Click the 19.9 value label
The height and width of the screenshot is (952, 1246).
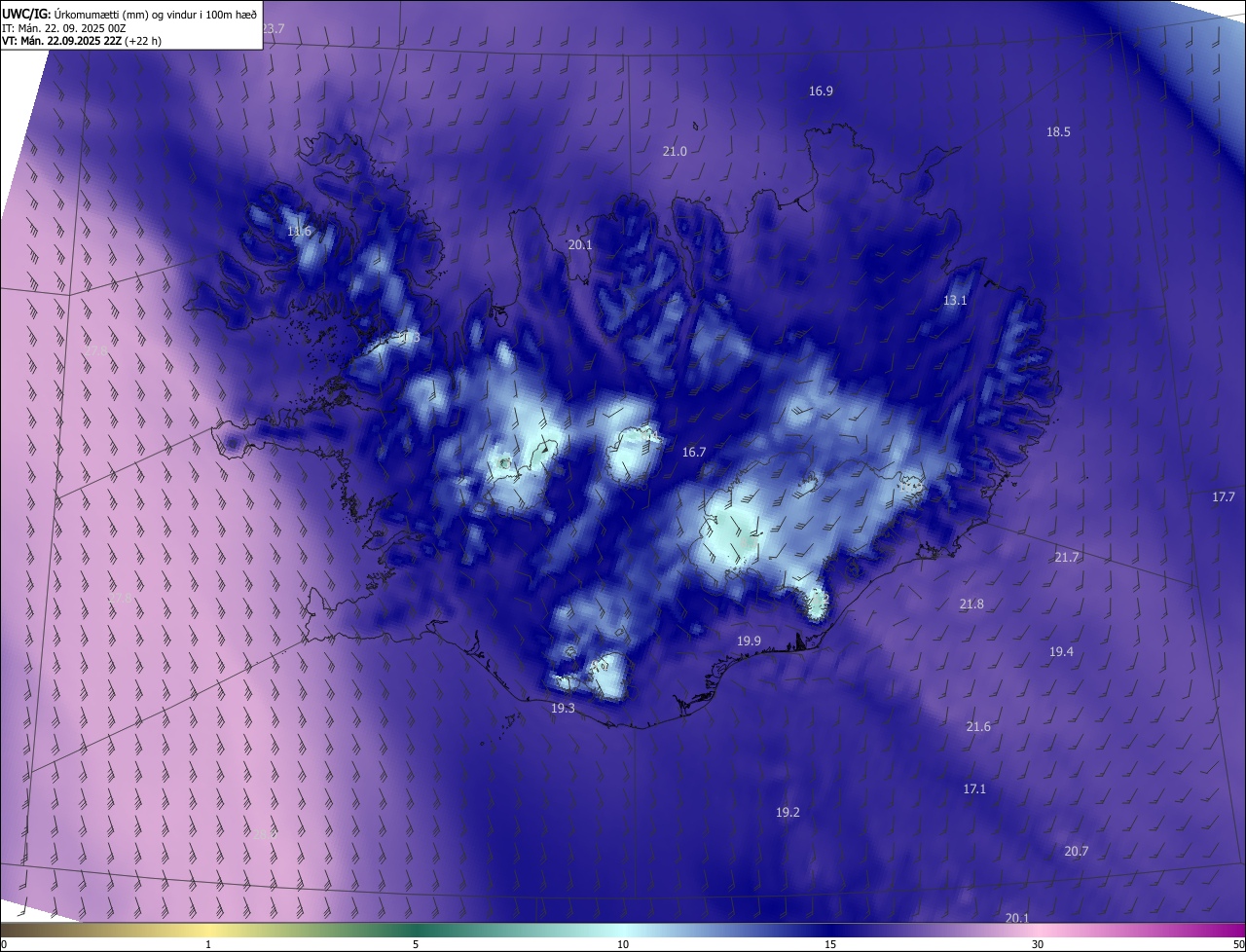tap(749, 641)
